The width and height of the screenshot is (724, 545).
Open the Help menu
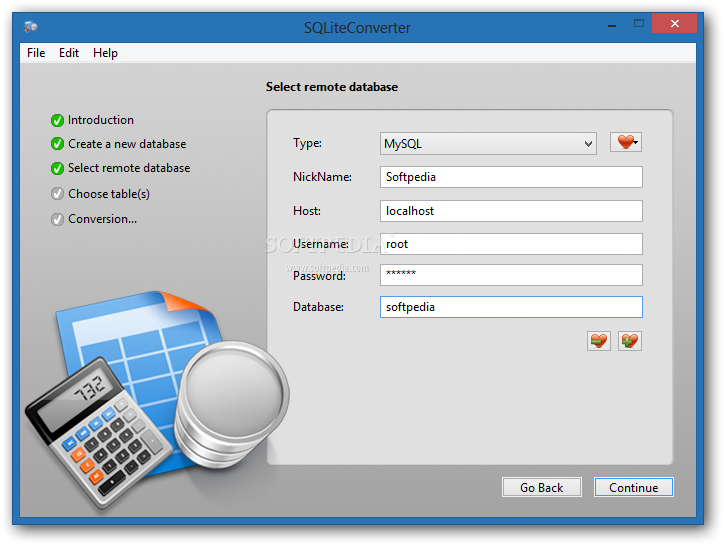coord(105,53)
